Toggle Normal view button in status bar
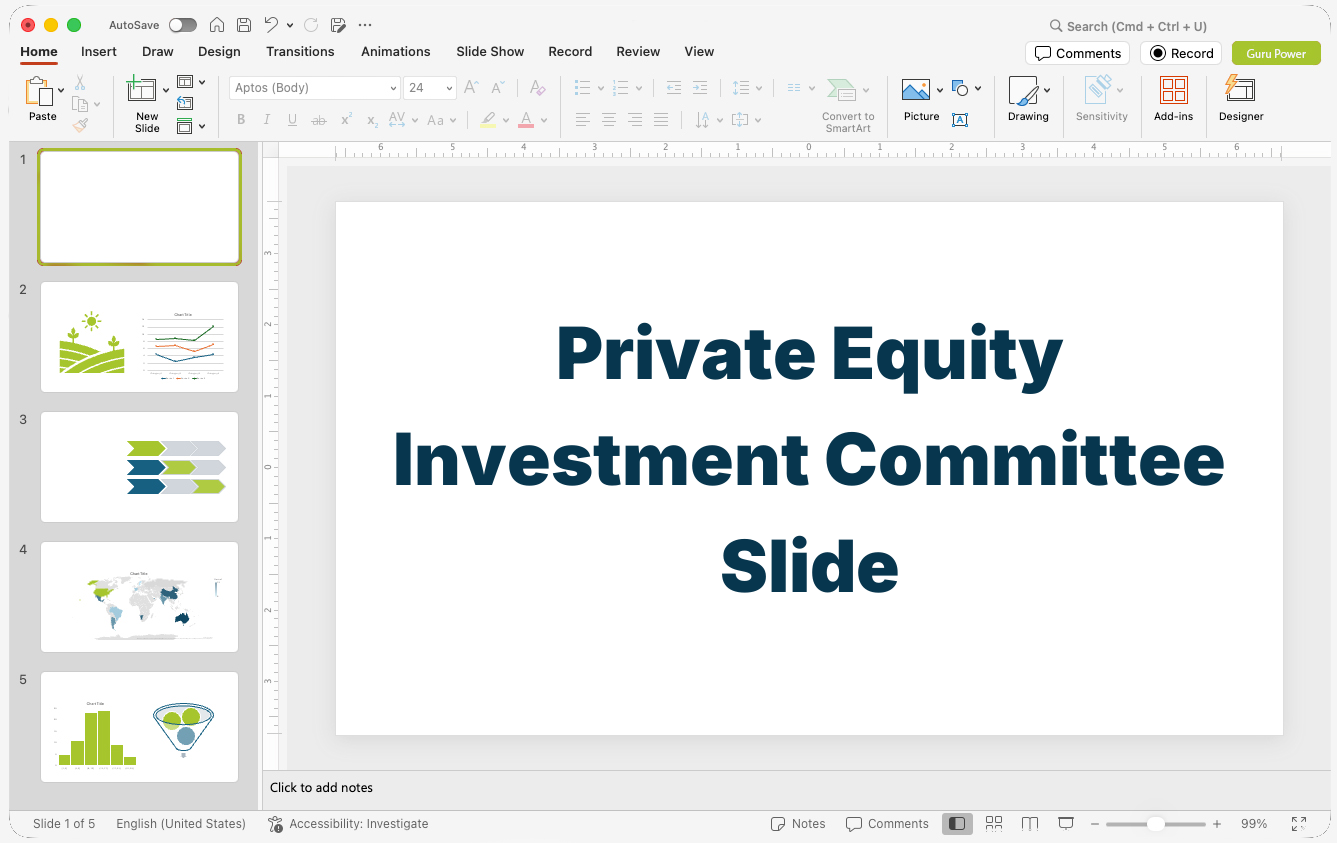This screenshot has width=1337, height=843. 957,824
